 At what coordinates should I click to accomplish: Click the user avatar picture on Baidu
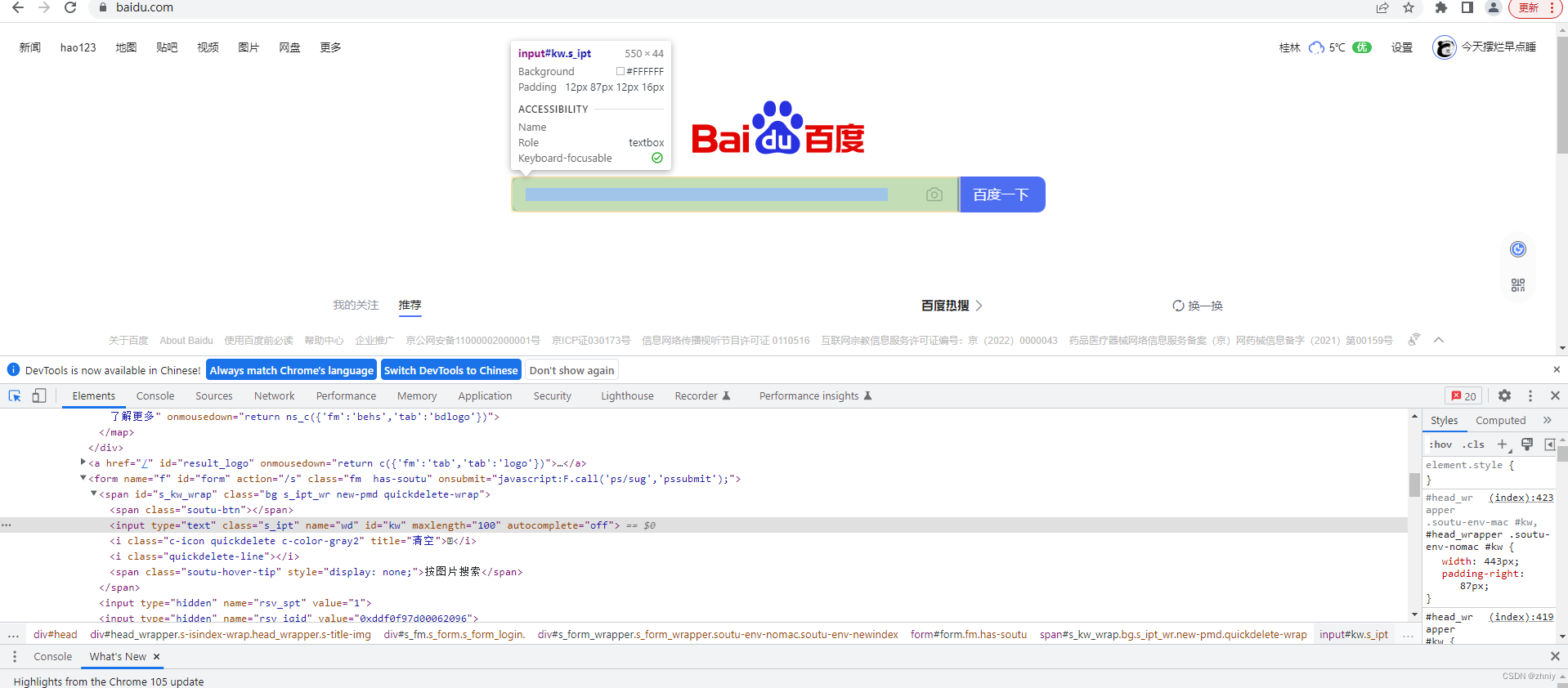coord(1445,47)
